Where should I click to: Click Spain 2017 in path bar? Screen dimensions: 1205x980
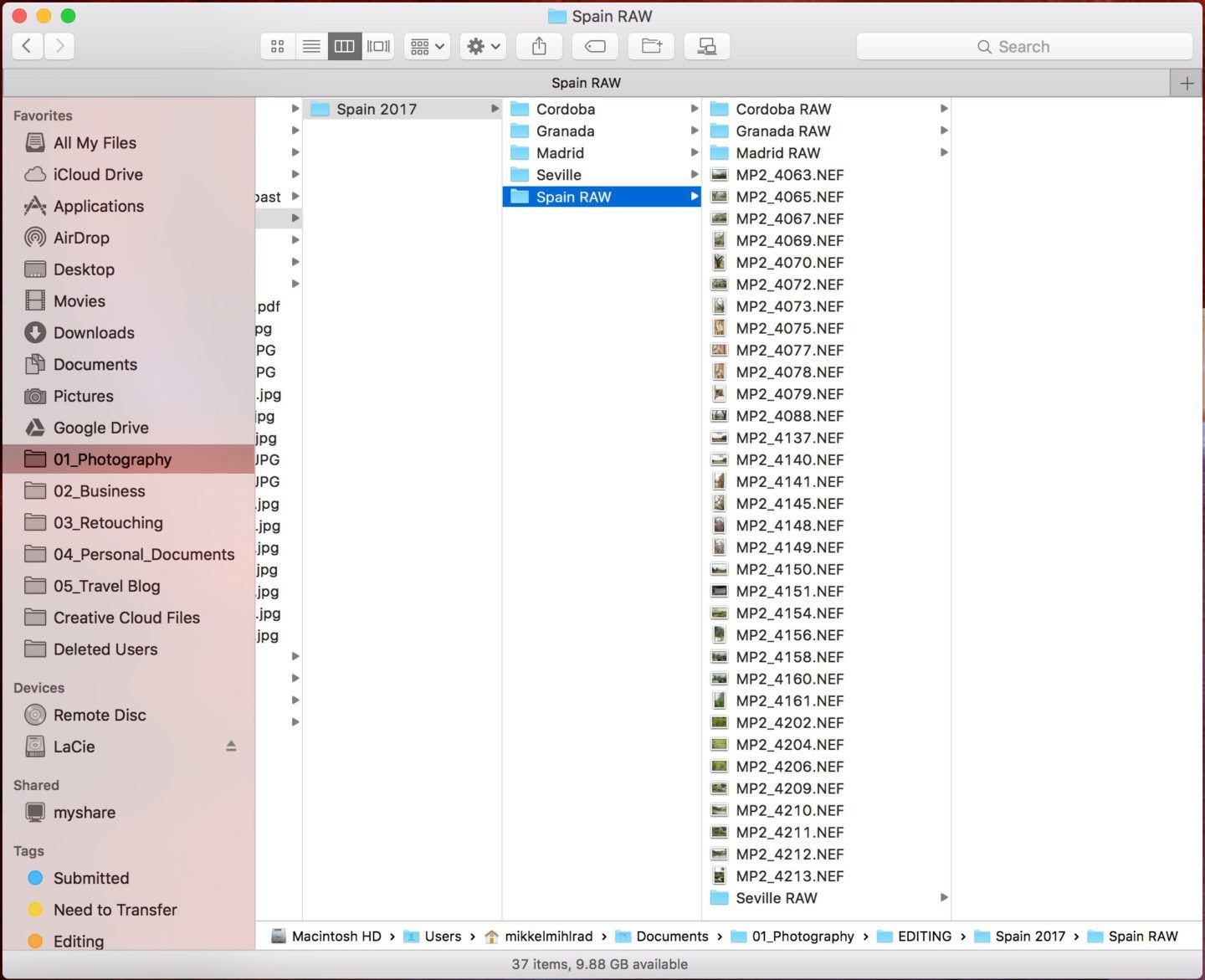pos(1020,936)
